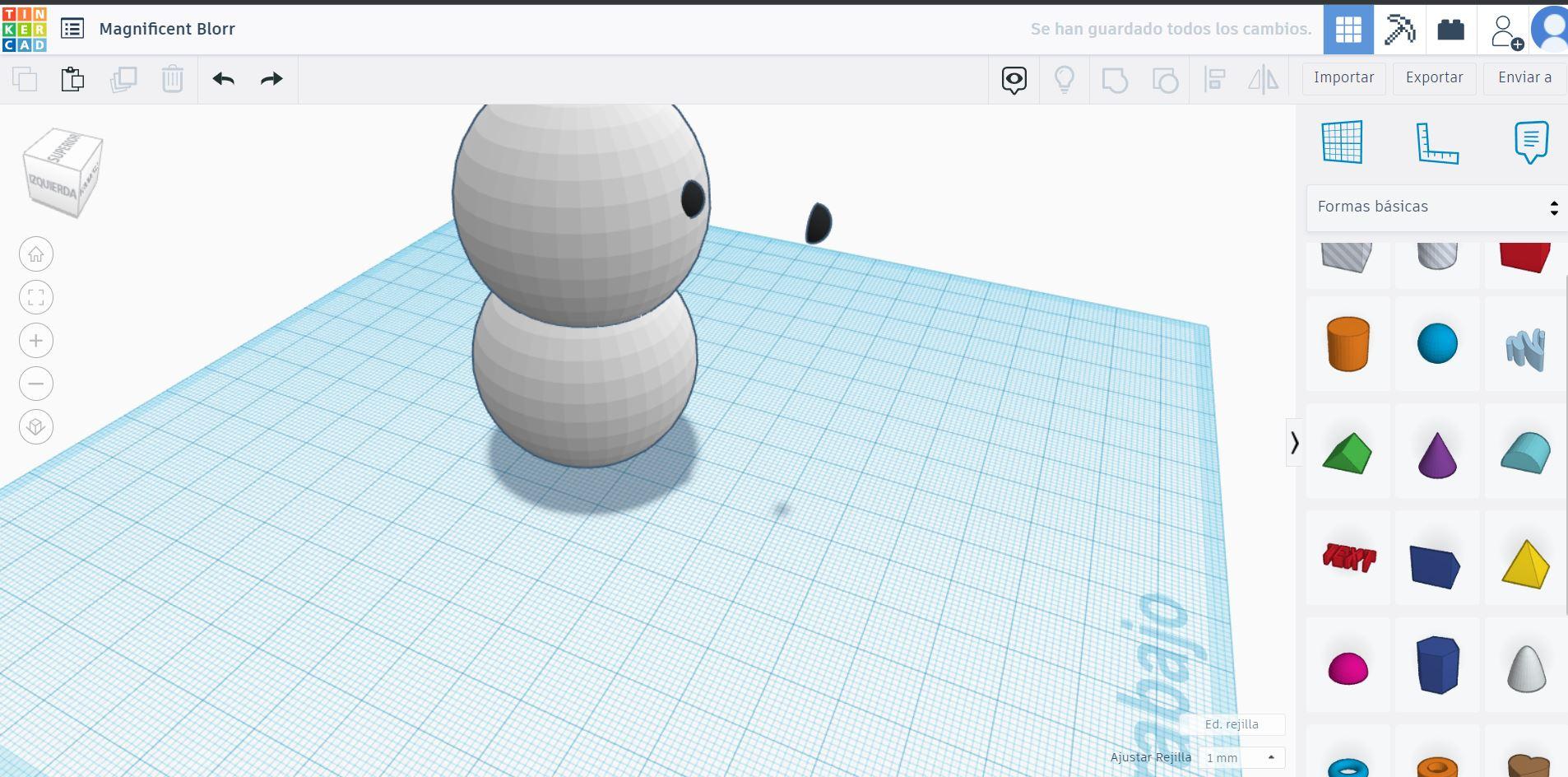The image size is (1568, 777).
Task: Select the red Box shape
Action: tap(1525, 258)
